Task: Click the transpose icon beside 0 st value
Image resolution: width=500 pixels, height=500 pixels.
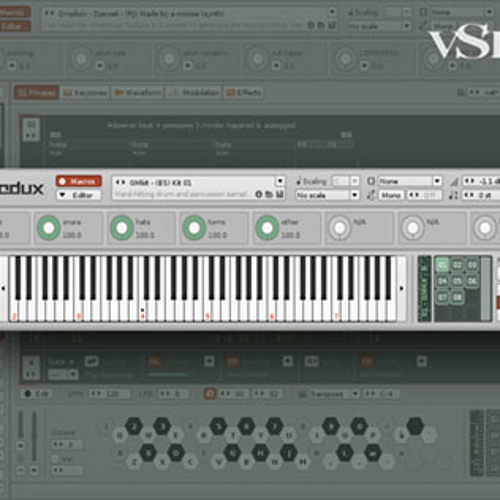Action: 453,195
